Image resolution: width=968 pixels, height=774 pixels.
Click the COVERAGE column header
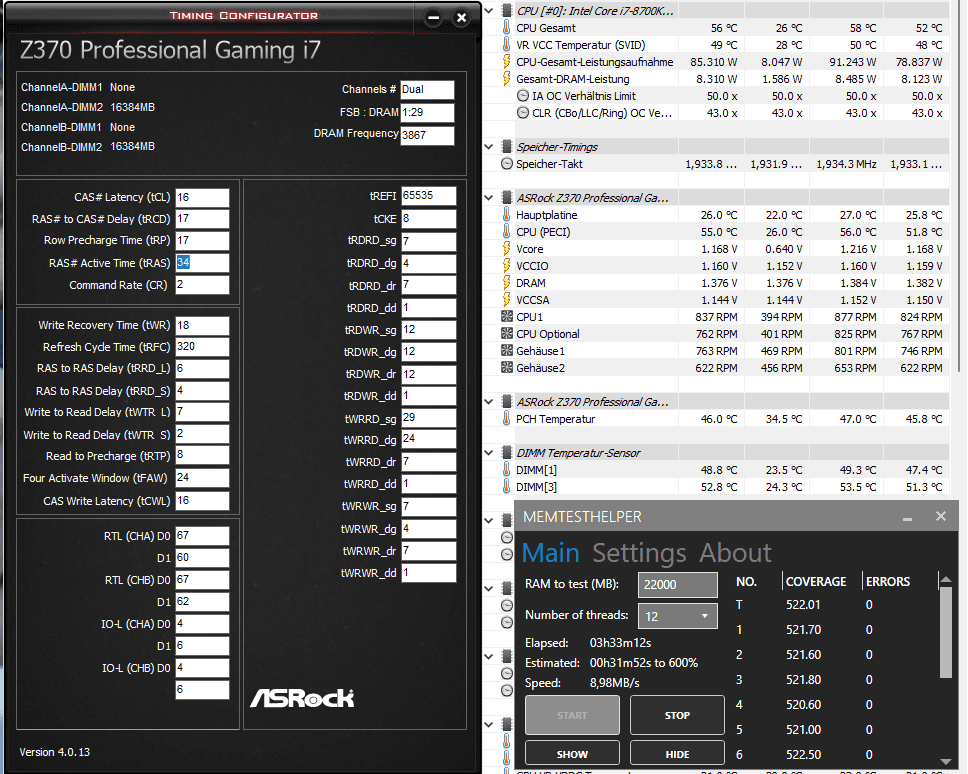[x=816, y=582]
